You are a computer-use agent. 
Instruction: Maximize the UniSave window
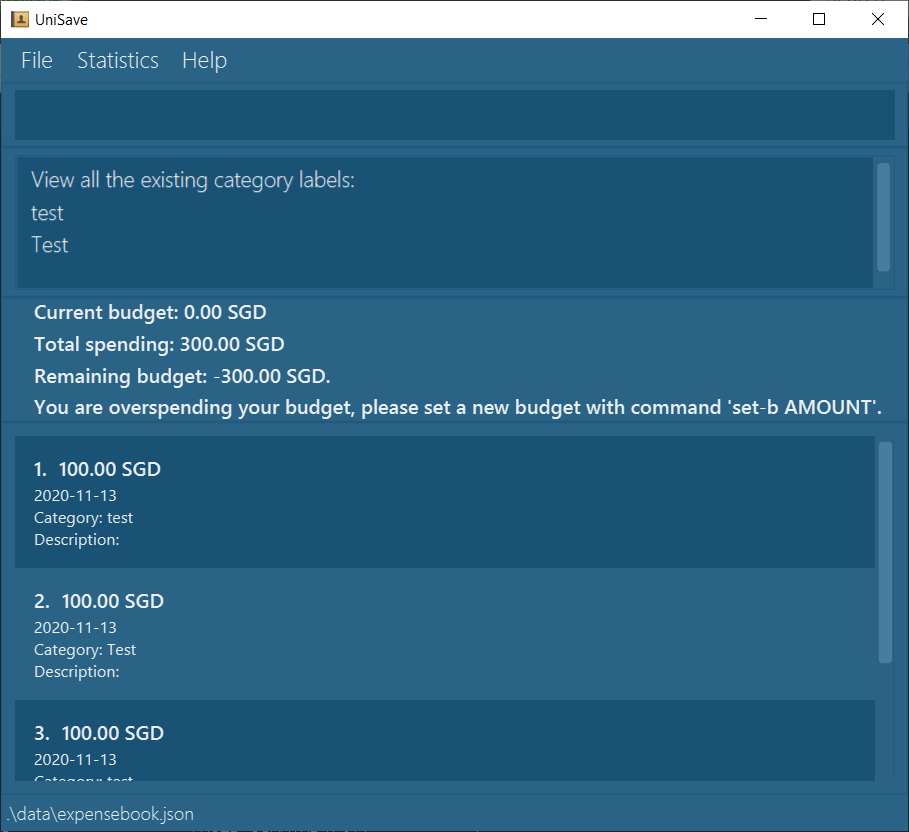(x=819, y=19)
